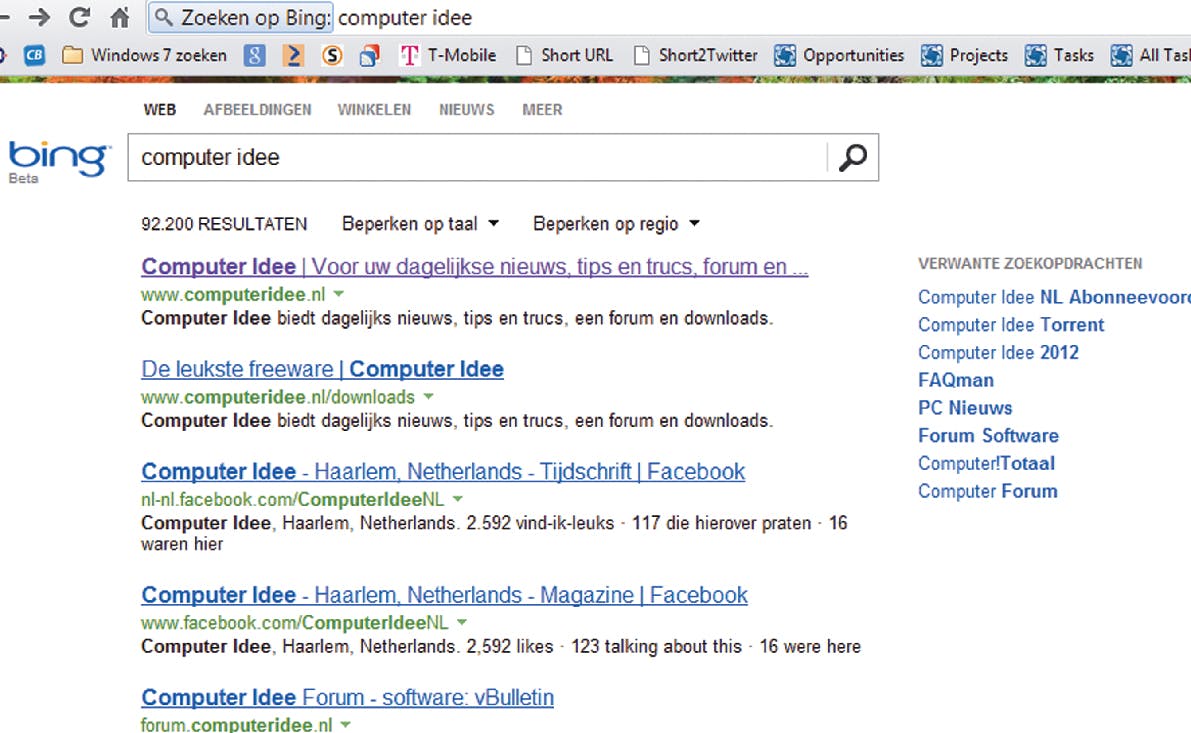Open 'De leukste freeware | Computer Idee' result
The height and width of the screenshot is (733, 1191).
coord(322,369)
